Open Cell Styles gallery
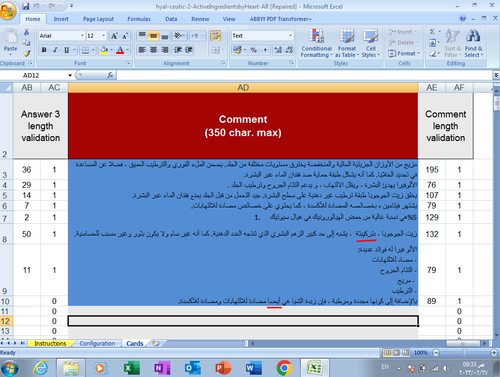500x377 pixels. (x=371, y=43)
